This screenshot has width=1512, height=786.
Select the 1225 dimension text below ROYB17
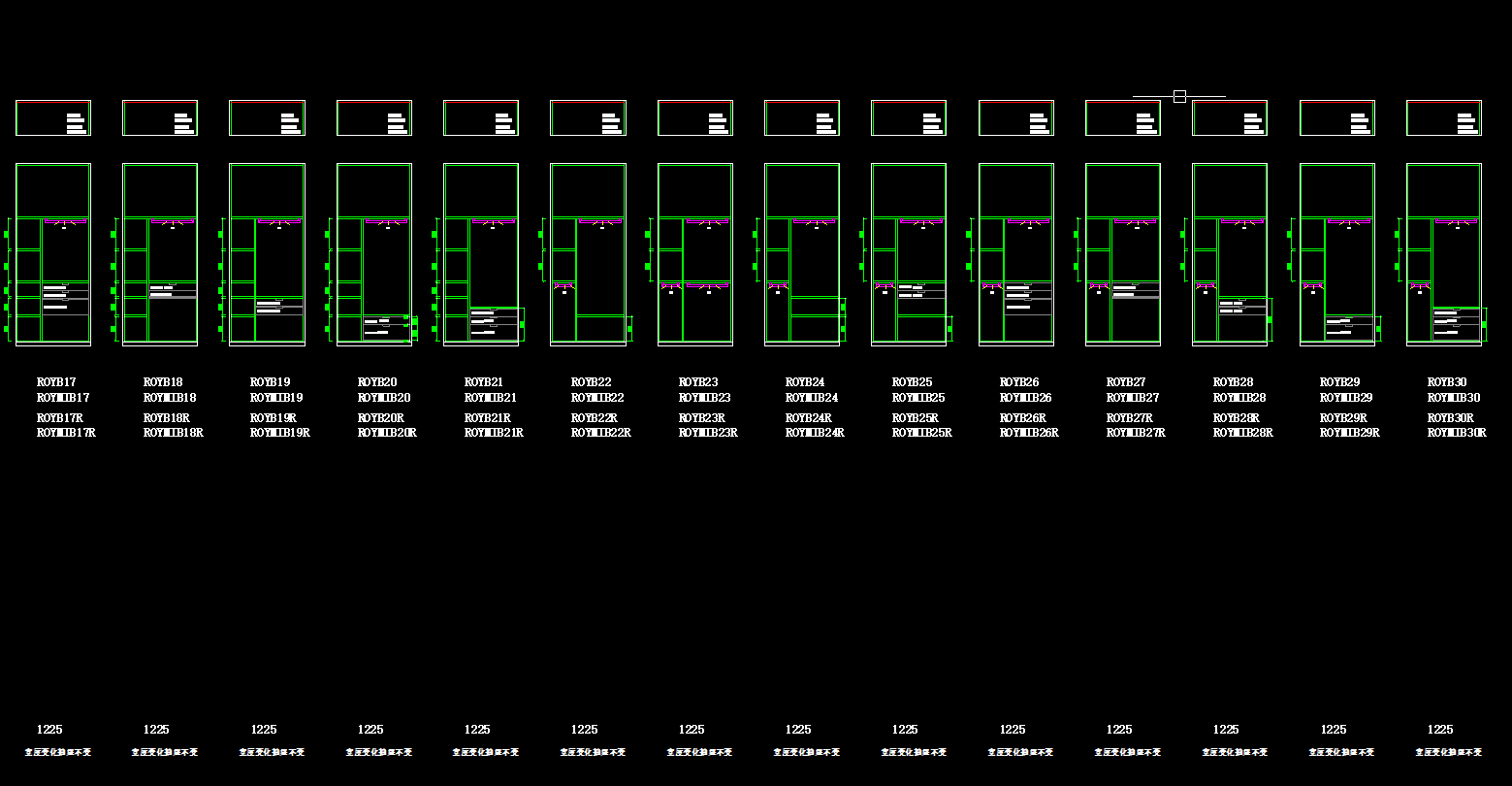click(x=49, y=730)
